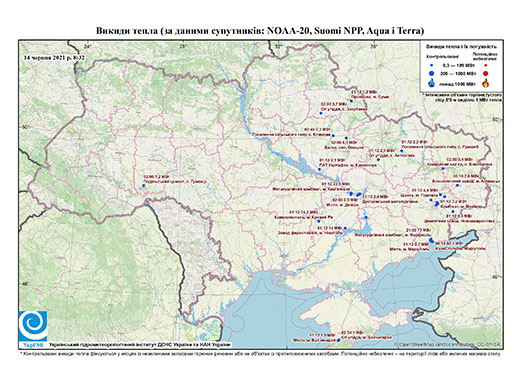This screenshot has width=520, height=368.
Task: Select the heat marker near Alchevsk
Action: point(457,185)
